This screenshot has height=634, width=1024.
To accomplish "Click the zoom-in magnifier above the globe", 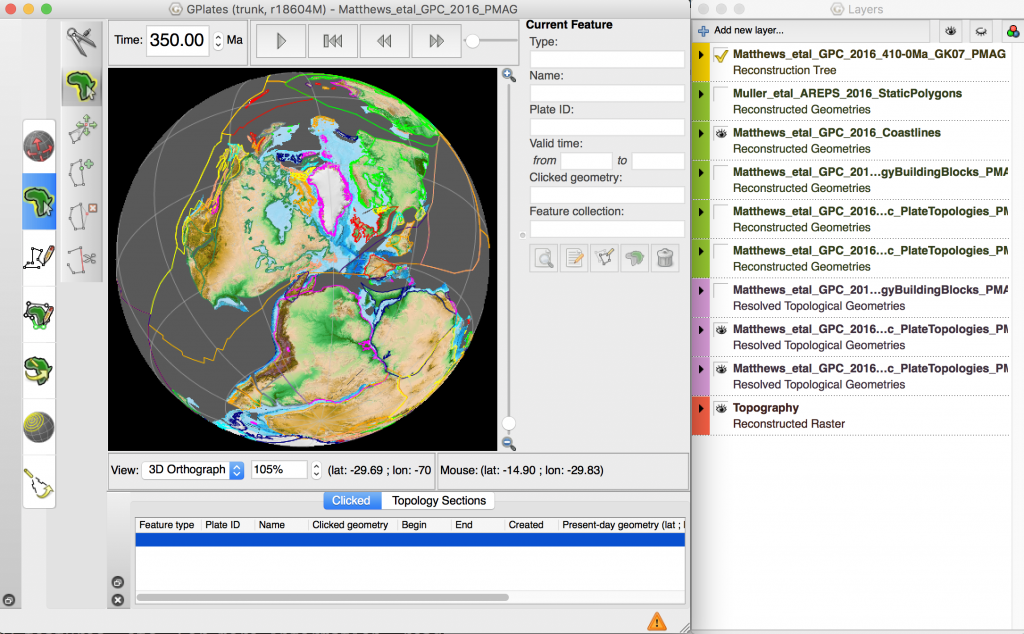I will [509, 75].
